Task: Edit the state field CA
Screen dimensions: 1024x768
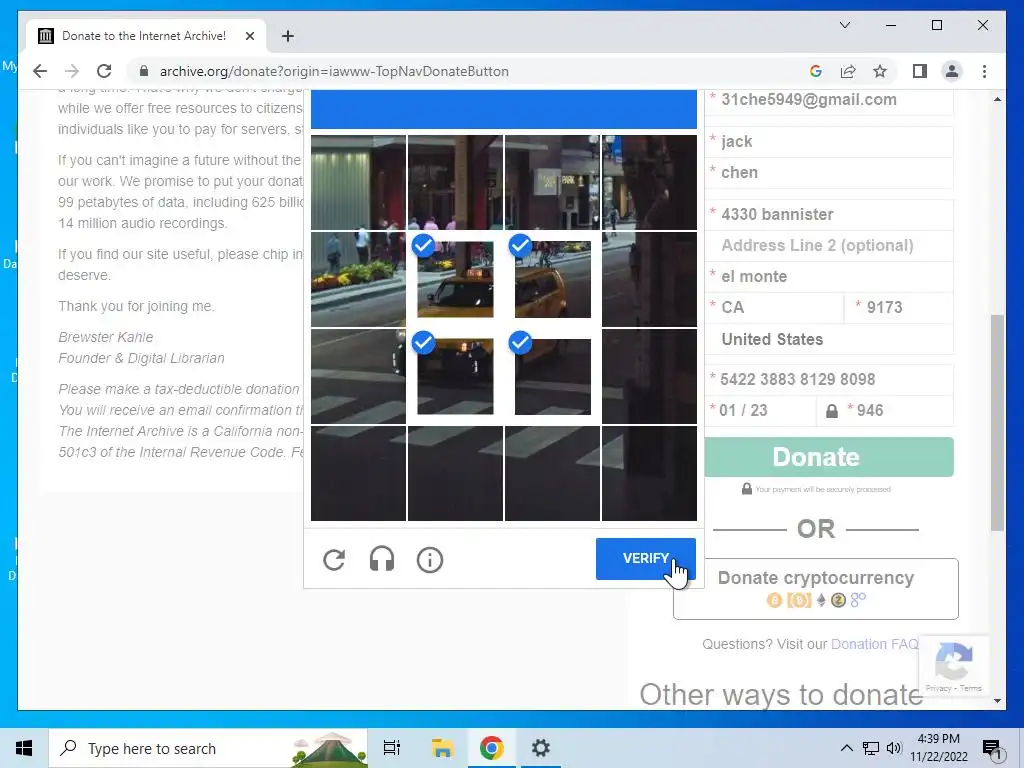Action: pos(775,308)
